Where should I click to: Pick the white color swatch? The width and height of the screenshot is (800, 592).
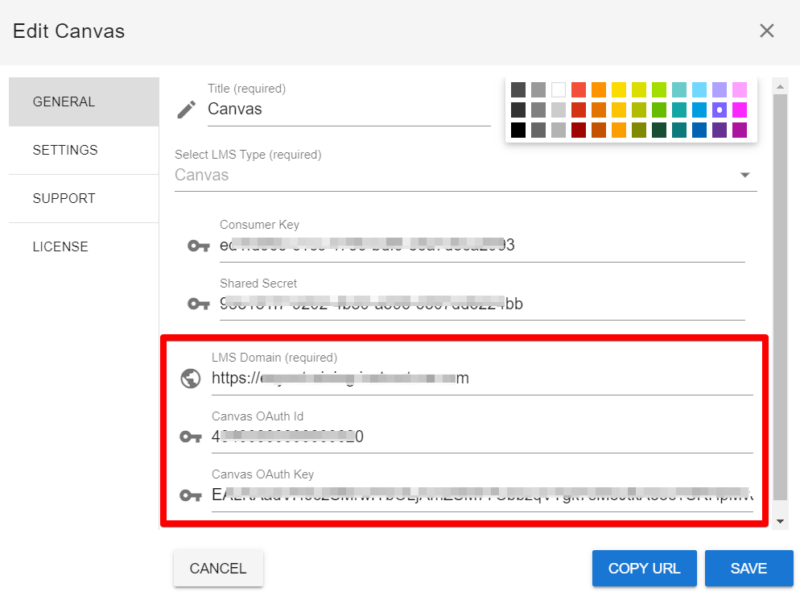558,90
